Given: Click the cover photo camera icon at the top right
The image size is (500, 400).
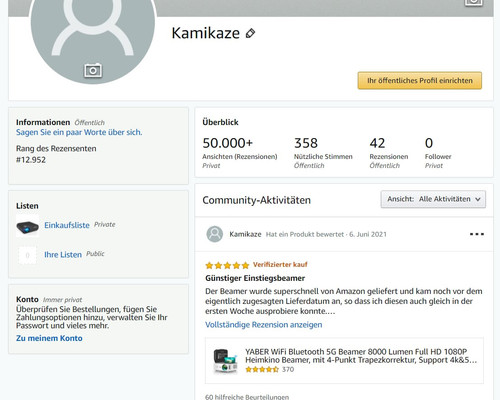Looking at the screenshot, I should pyautogui.click(x=474, y=2).
